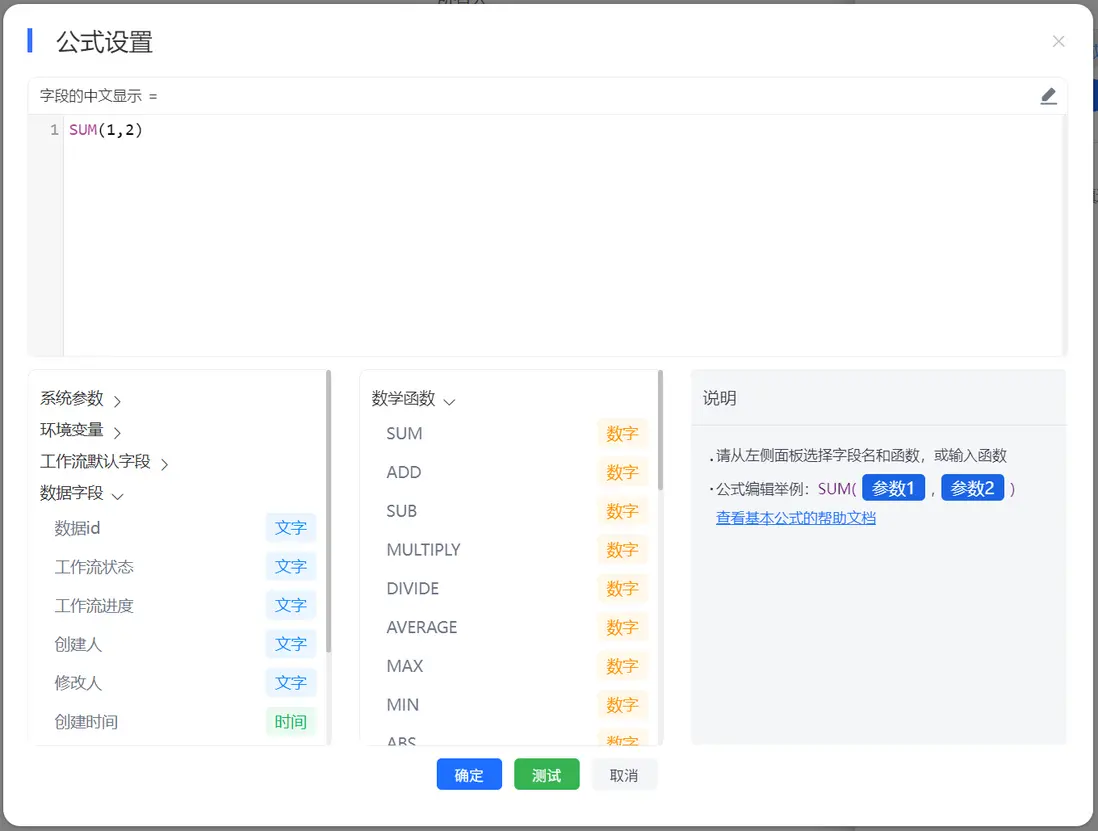Viewport: 1098px width, 831px height.
Task: Click the 数字 tag next to SUM
Action: point(621,433)
